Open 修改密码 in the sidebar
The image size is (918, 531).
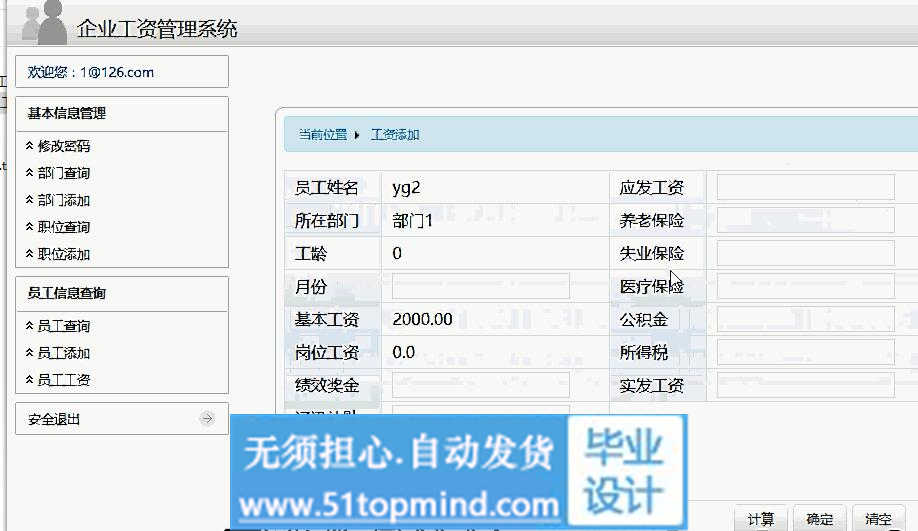[64, 146]
